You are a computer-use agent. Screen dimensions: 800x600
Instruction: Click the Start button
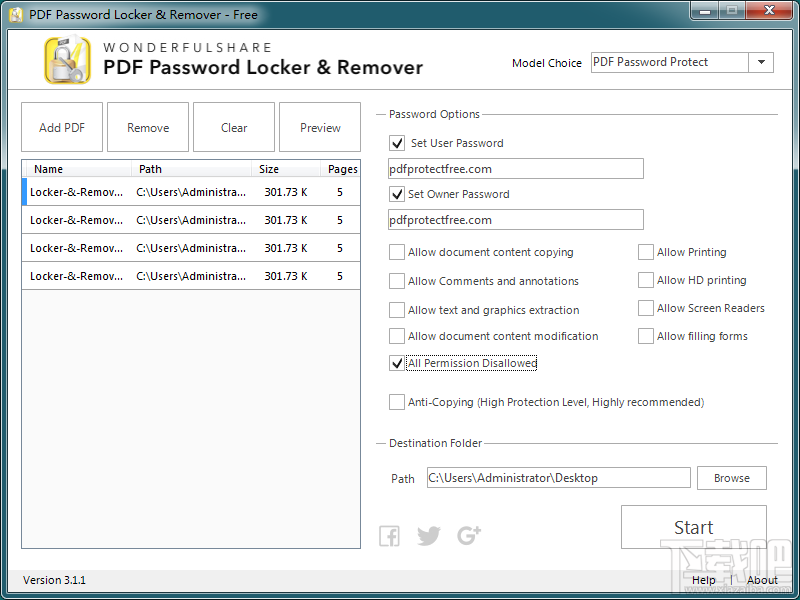click(x=693, y=527)
